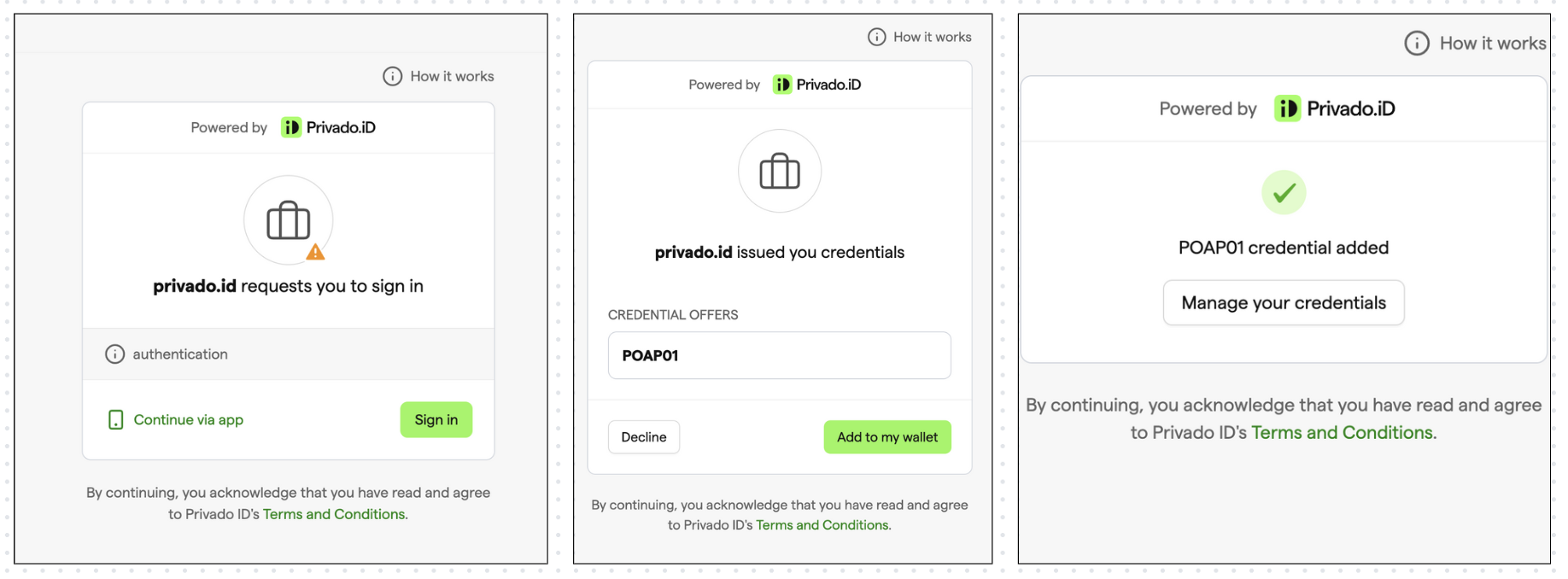This screenshot has height=579, width=1568.
Task: Click the Privado.iD logo in sign-in card
Action: pyautogui.click(x=328, y=127)
